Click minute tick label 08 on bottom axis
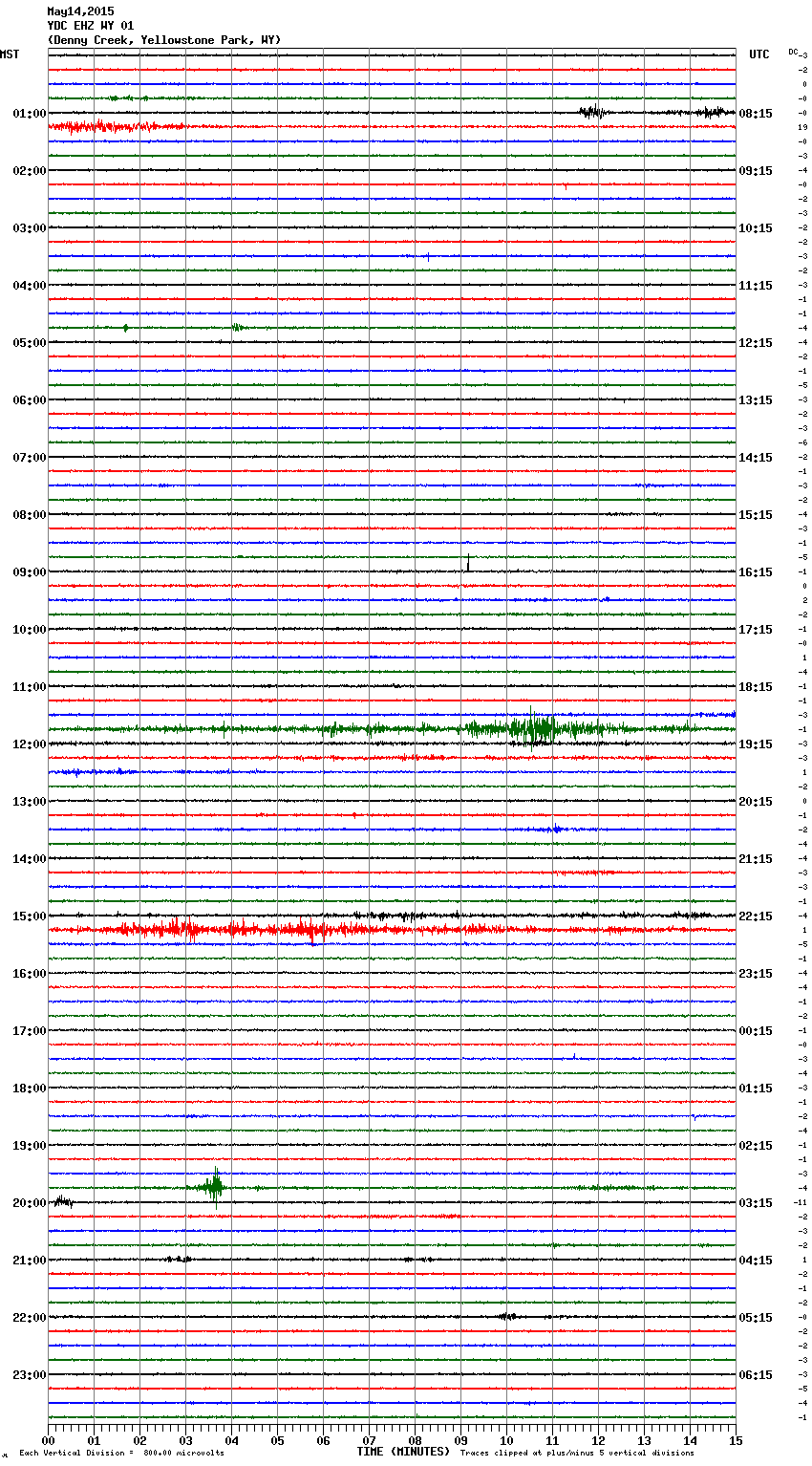This screenshot has height=1466, width=812. pos(415,1440)
